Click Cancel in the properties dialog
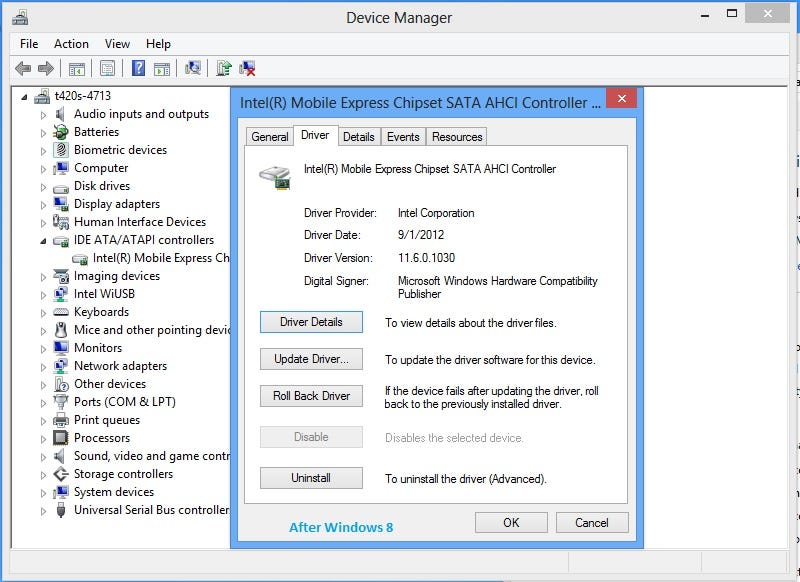 592,523
